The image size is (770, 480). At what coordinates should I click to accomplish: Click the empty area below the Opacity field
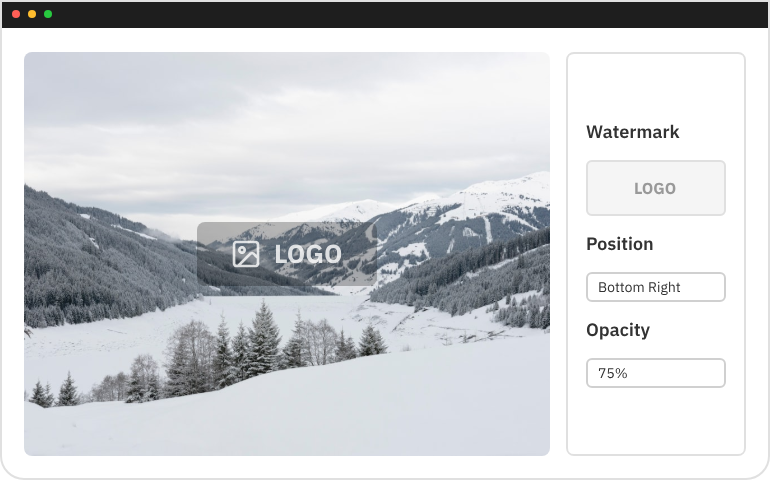pos(655,420)
